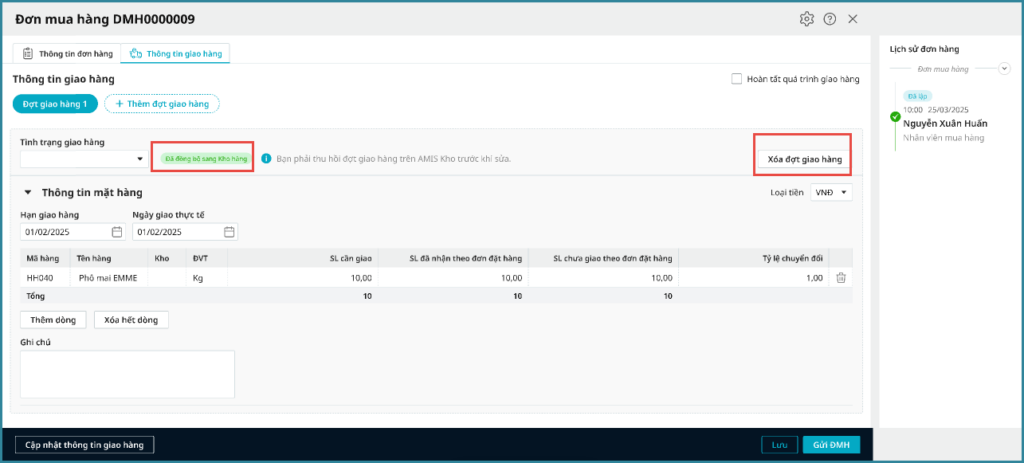Click Nguyễn Xuân Huấn in order history
This screenshot has height=463, width=1024.
(x=945, y=123)
